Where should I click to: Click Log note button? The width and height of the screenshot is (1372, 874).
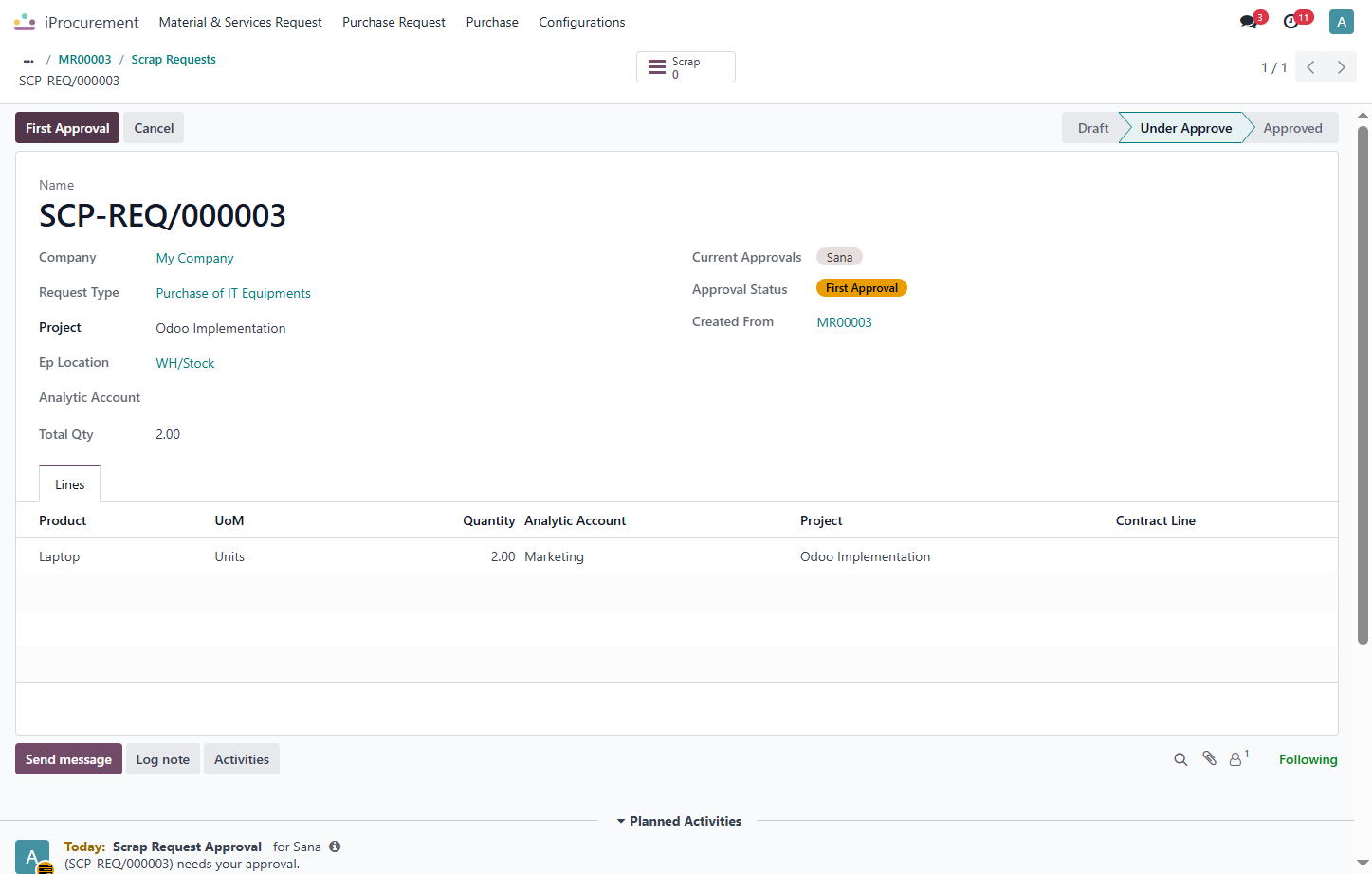coord(163,759)
